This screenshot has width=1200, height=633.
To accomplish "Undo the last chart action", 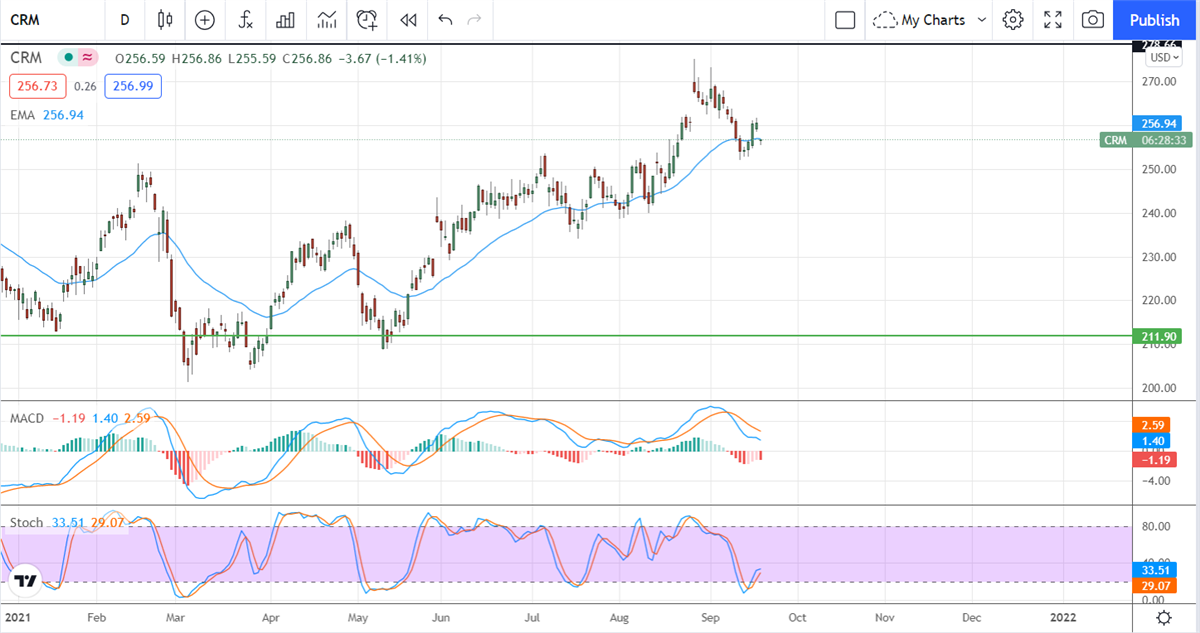I will tap(445, 20).
